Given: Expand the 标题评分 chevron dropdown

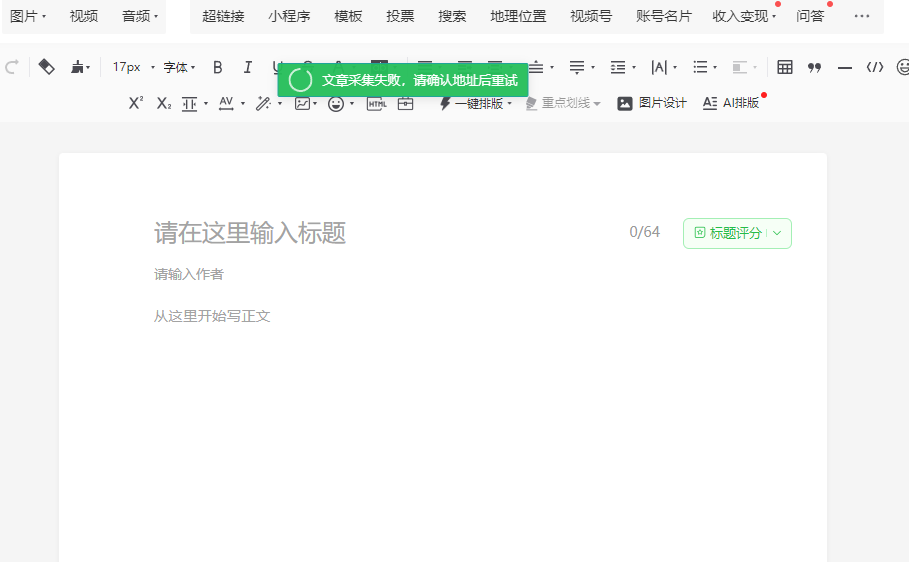Looking at the screenshot, I should coord(777,233).
